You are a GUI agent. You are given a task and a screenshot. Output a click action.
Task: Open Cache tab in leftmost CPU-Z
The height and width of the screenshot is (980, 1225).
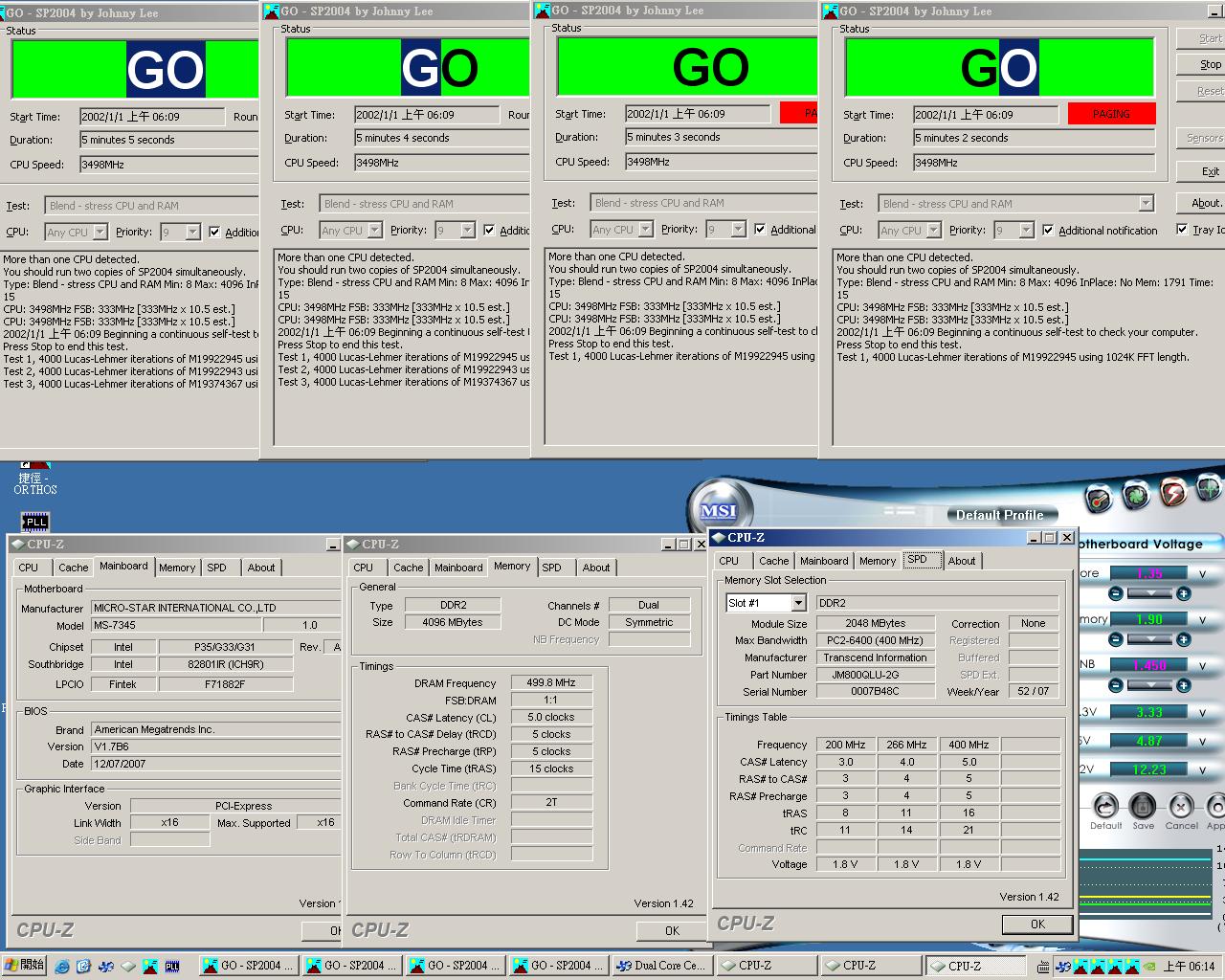pos(73,568)
